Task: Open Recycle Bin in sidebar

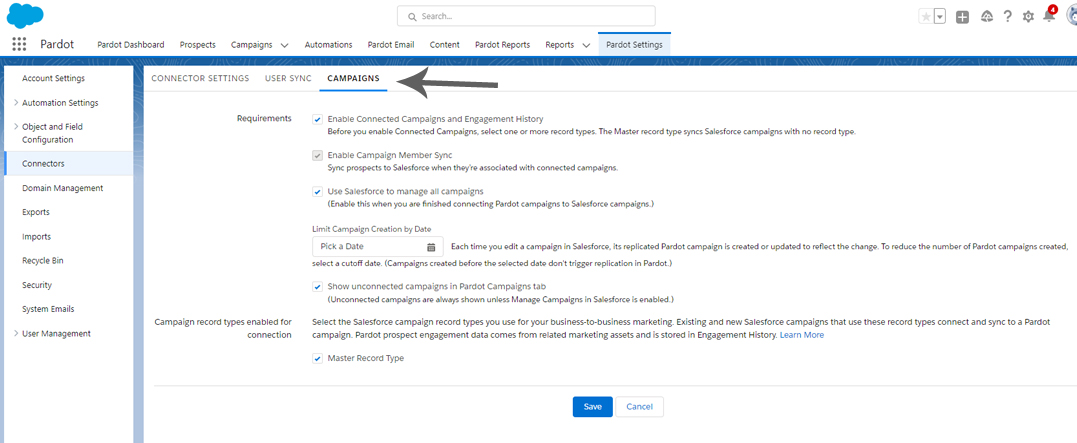Action: click(x=43, y=260)
